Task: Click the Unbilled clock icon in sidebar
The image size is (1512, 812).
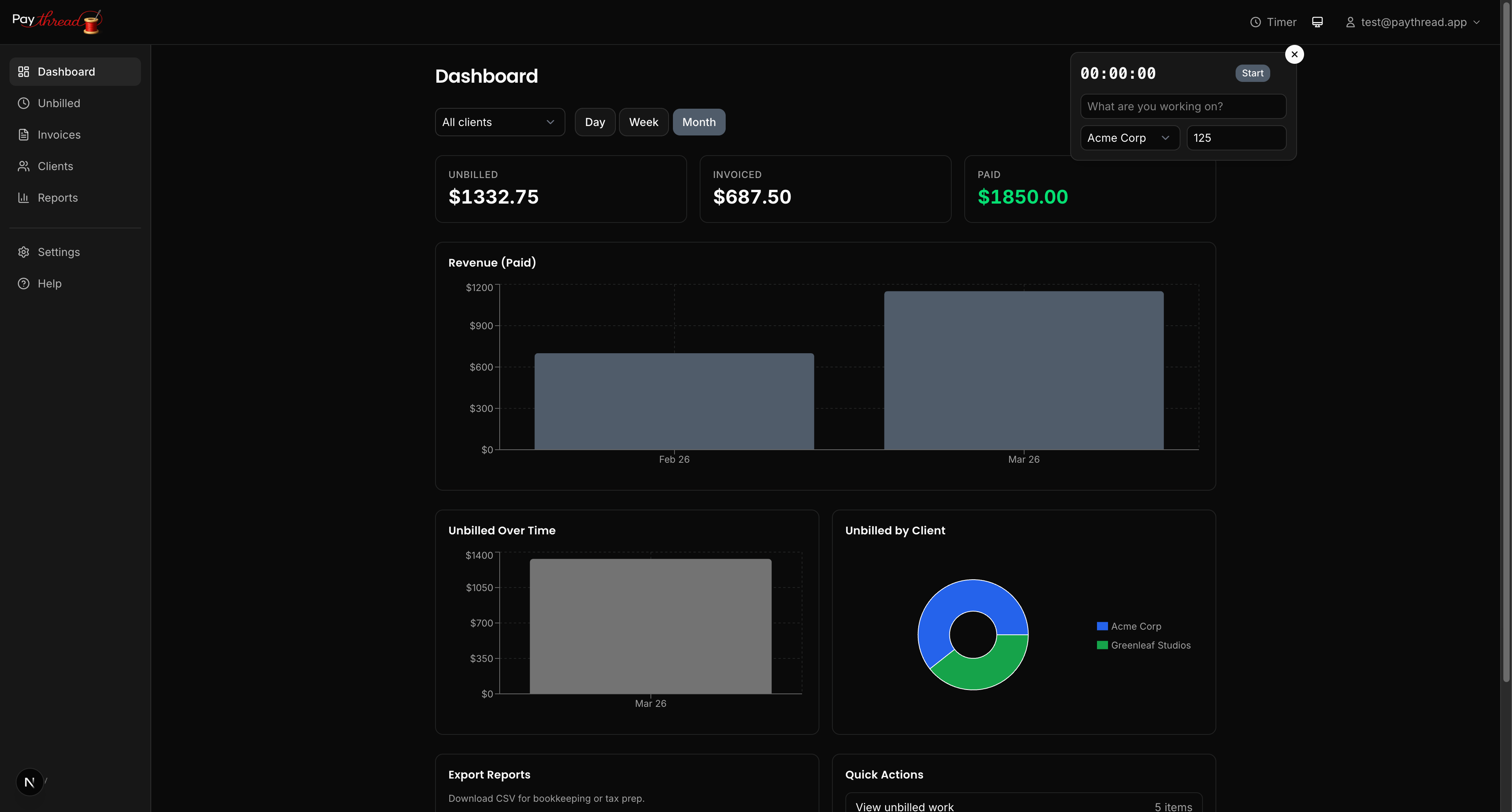Action: coord(24,103)
